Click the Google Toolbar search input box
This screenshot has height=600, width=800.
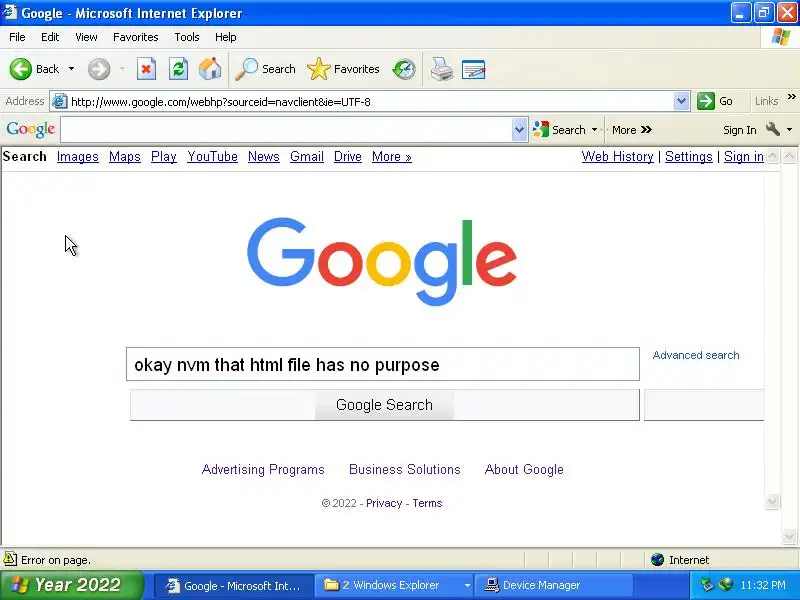(286, 130)
